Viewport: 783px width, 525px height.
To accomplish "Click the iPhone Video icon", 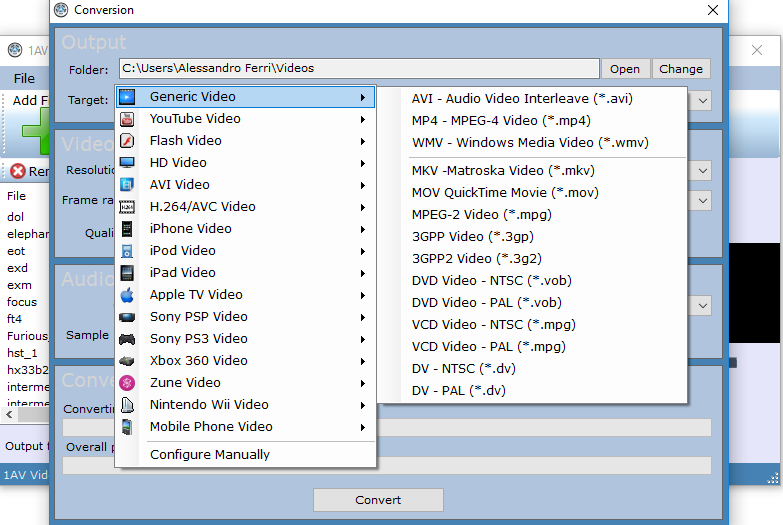I will (x=127, y=229).
